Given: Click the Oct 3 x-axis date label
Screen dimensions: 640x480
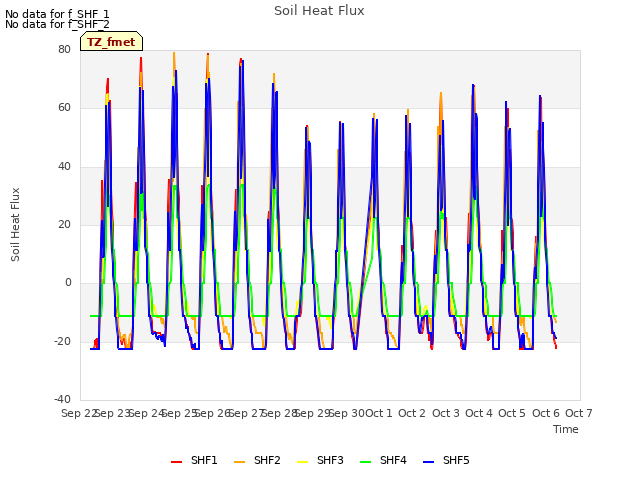Looking at the screenshot, I should click(x=446, y=413).
